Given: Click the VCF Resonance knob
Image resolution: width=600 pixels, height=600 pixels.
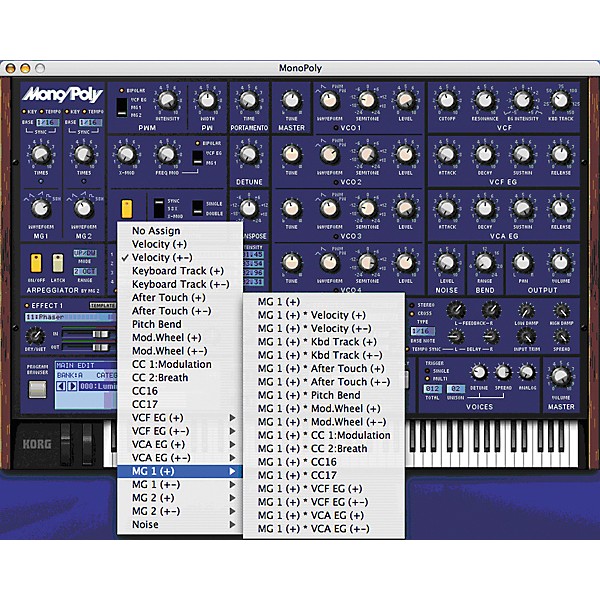Looking at the screenshot, I should [484, 101].
